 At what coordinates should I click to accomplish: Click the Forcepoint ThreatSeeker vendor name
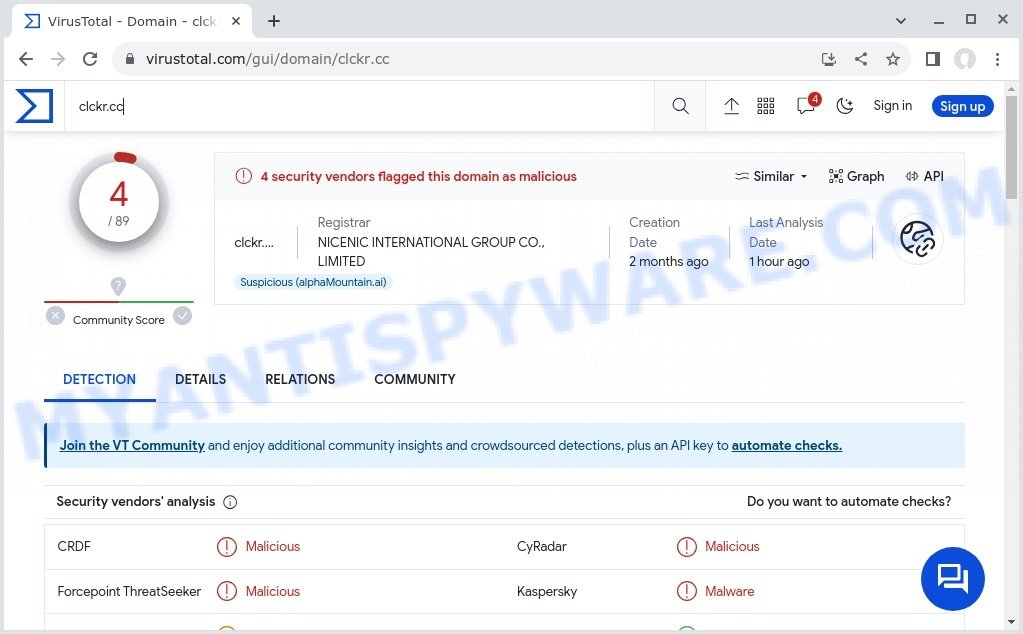(x=129, y=592)
